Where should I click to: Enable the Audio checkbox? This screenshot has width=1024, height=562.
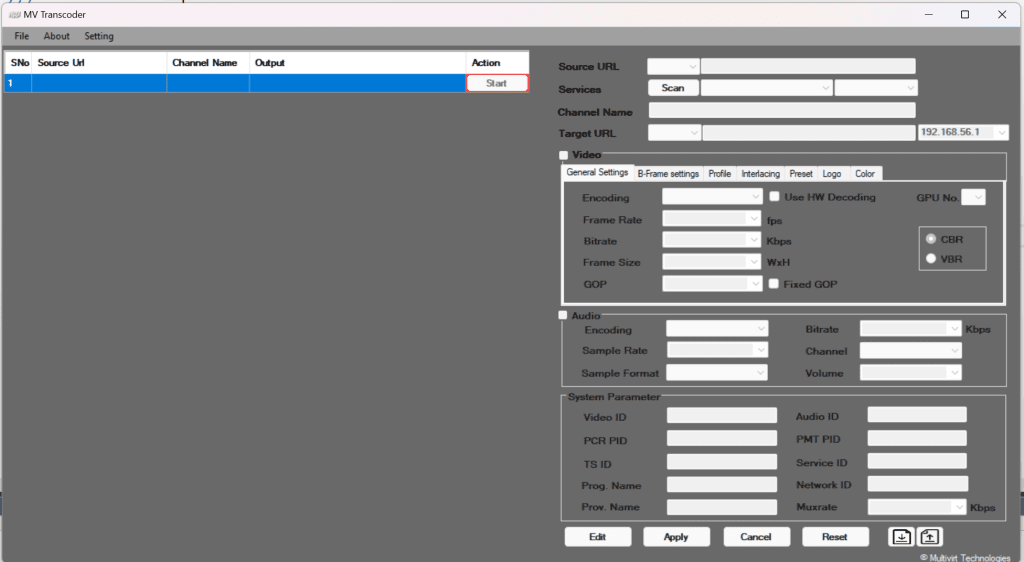pyautogui.click(x=564, y=315)
